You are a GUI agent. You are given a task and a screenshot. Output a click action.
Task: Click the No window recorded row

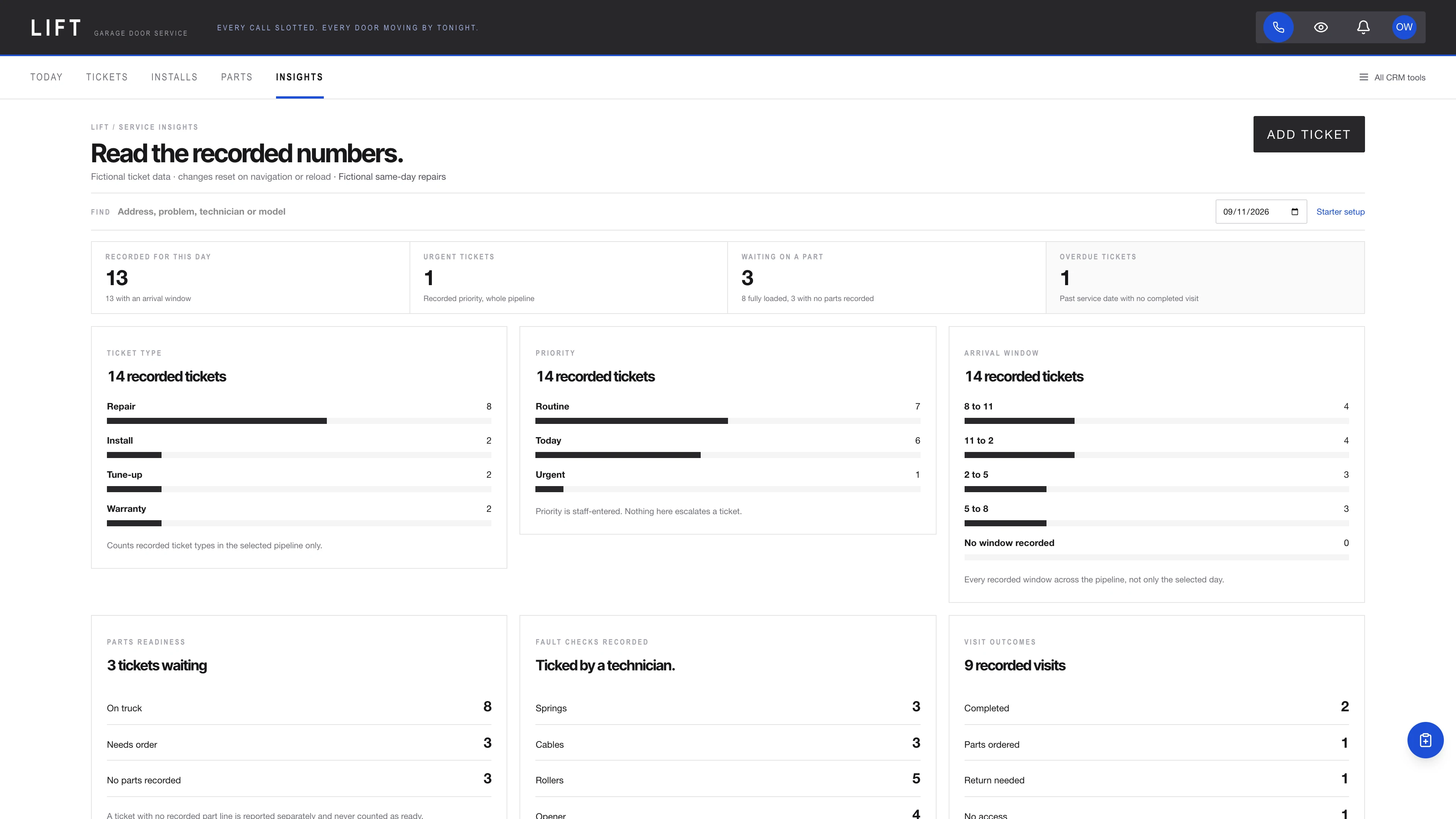click(1156, 549)
